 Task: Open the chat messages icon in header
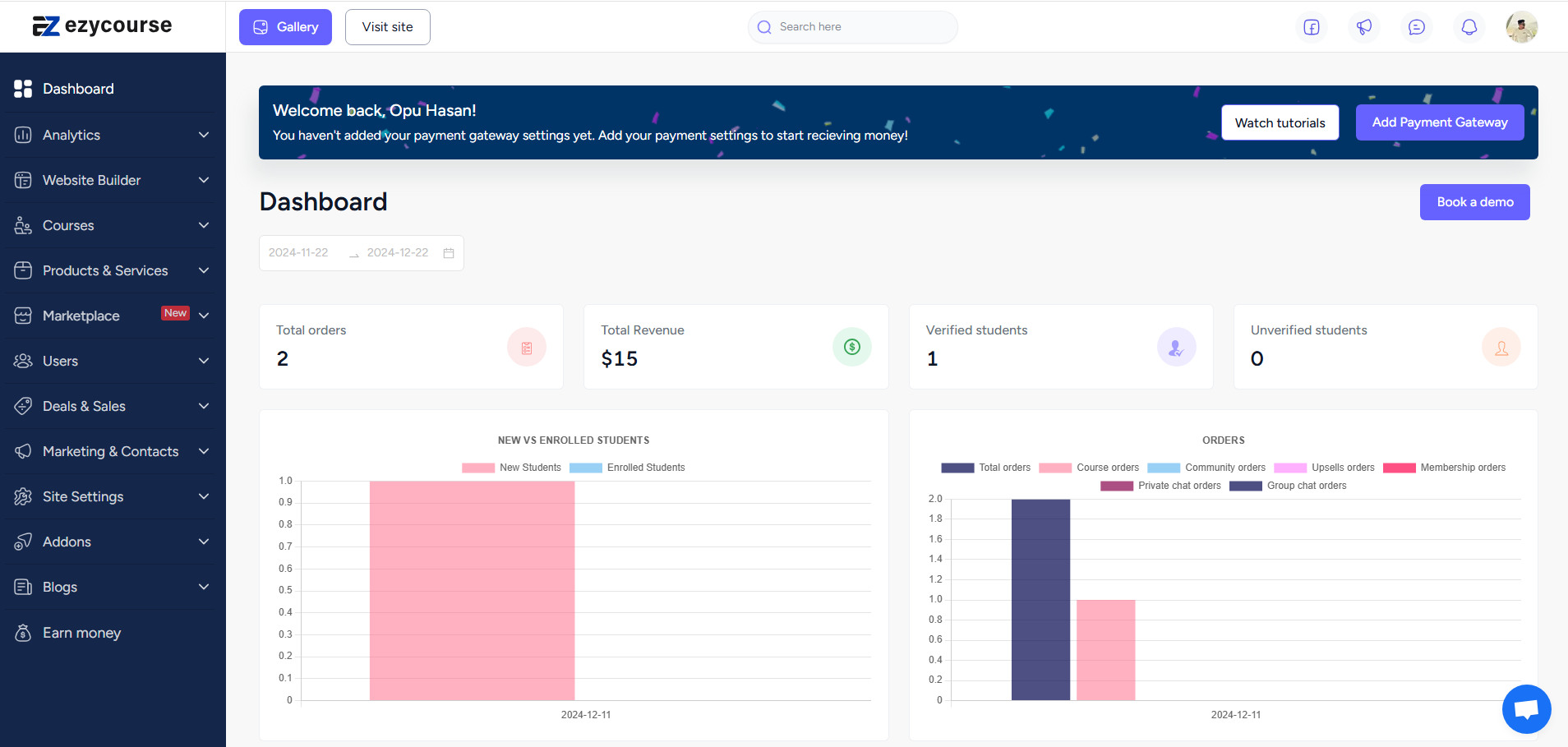(1417, 27)
